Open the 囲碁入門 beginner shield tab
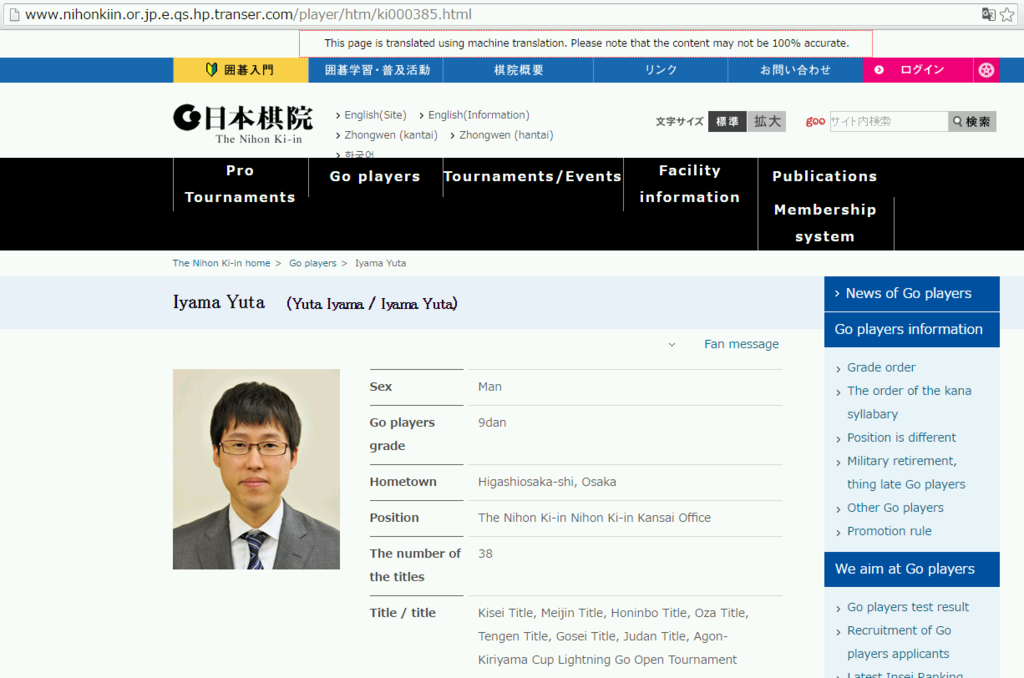Viewport: 1024px width, 678px height. 240,70
